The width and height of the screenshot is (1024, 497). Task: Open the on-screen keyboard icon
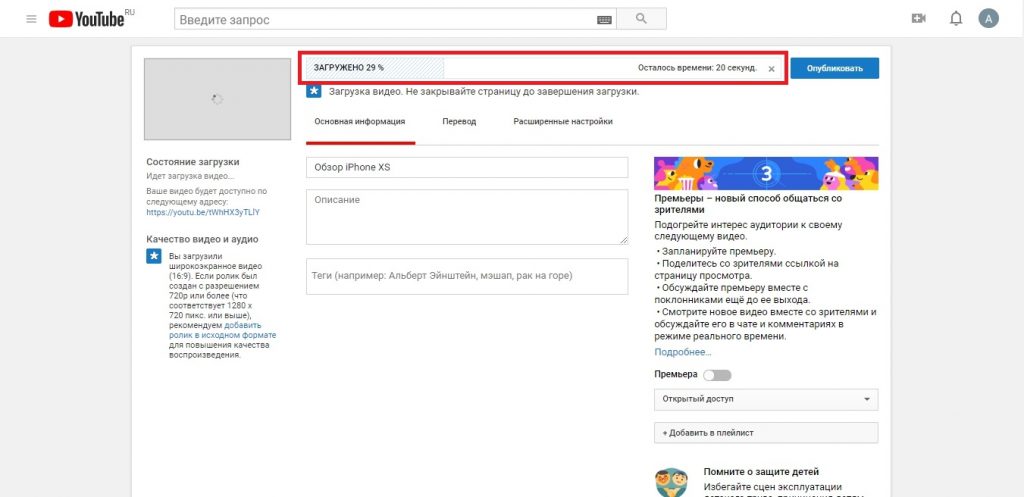pos(604,20)
